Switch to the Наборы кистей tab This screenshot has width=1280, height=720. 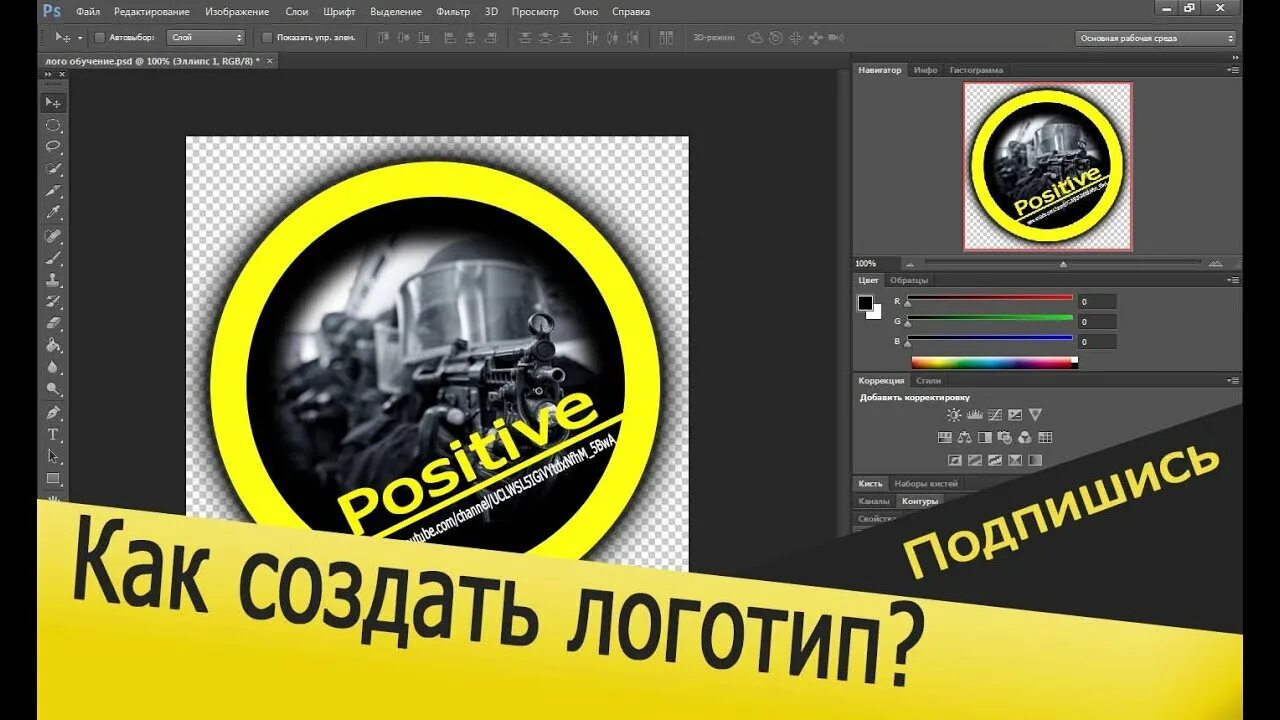coord(926,483)
